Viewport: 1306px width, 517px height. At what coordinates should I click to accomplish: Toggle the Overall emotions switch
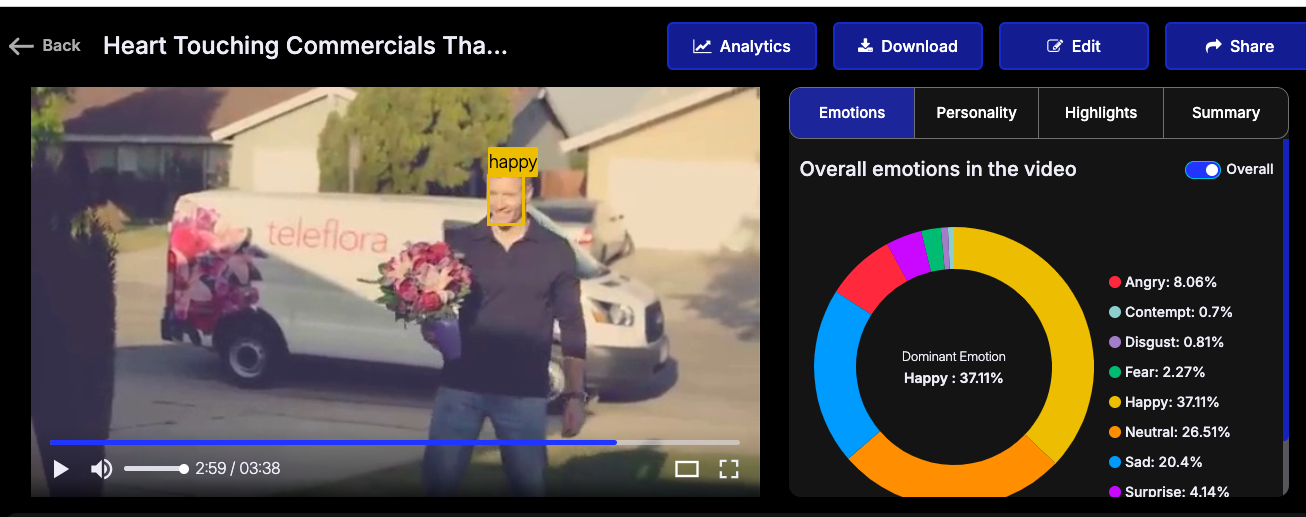[x=1202, y=169]
